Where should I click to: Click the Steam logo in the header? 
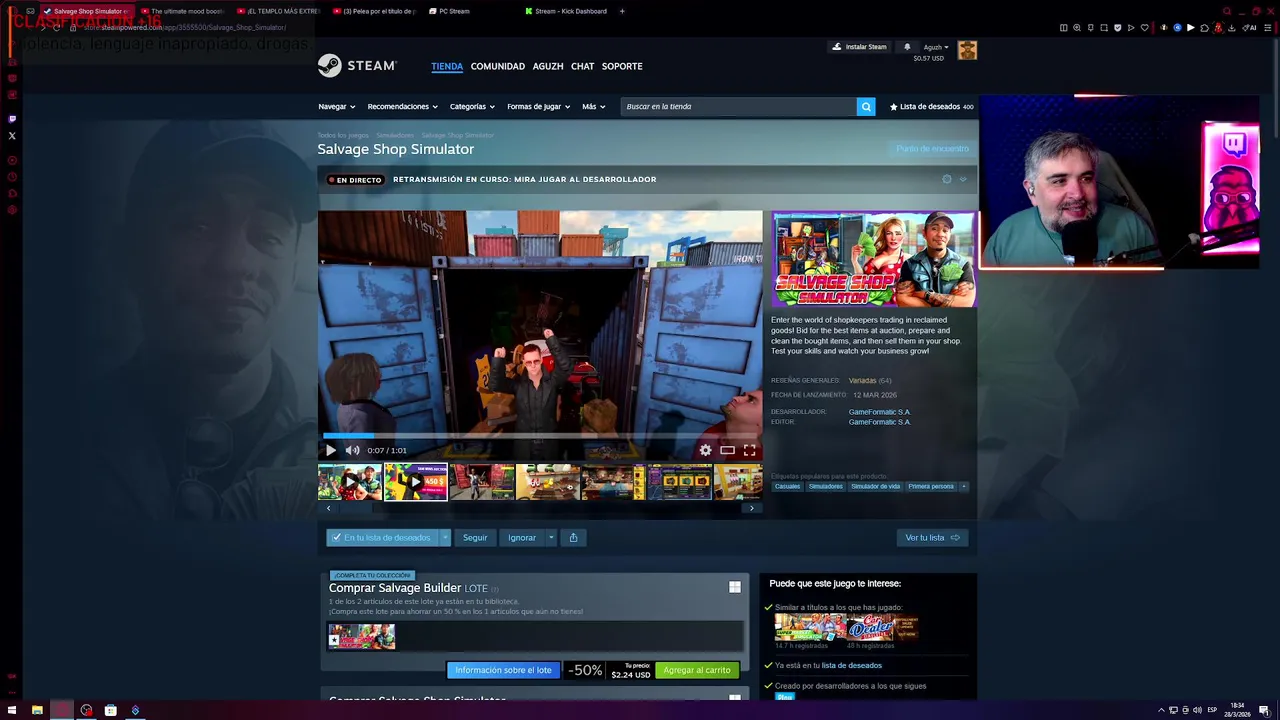[x=357, y=66]
